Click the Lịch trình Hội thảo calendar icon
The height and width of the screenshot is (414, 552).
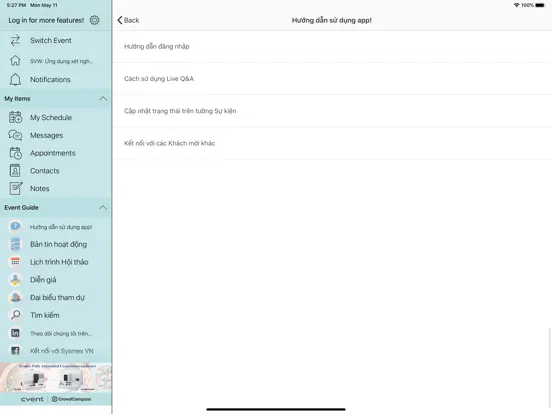pyautogui.click(x=15, y=262)
